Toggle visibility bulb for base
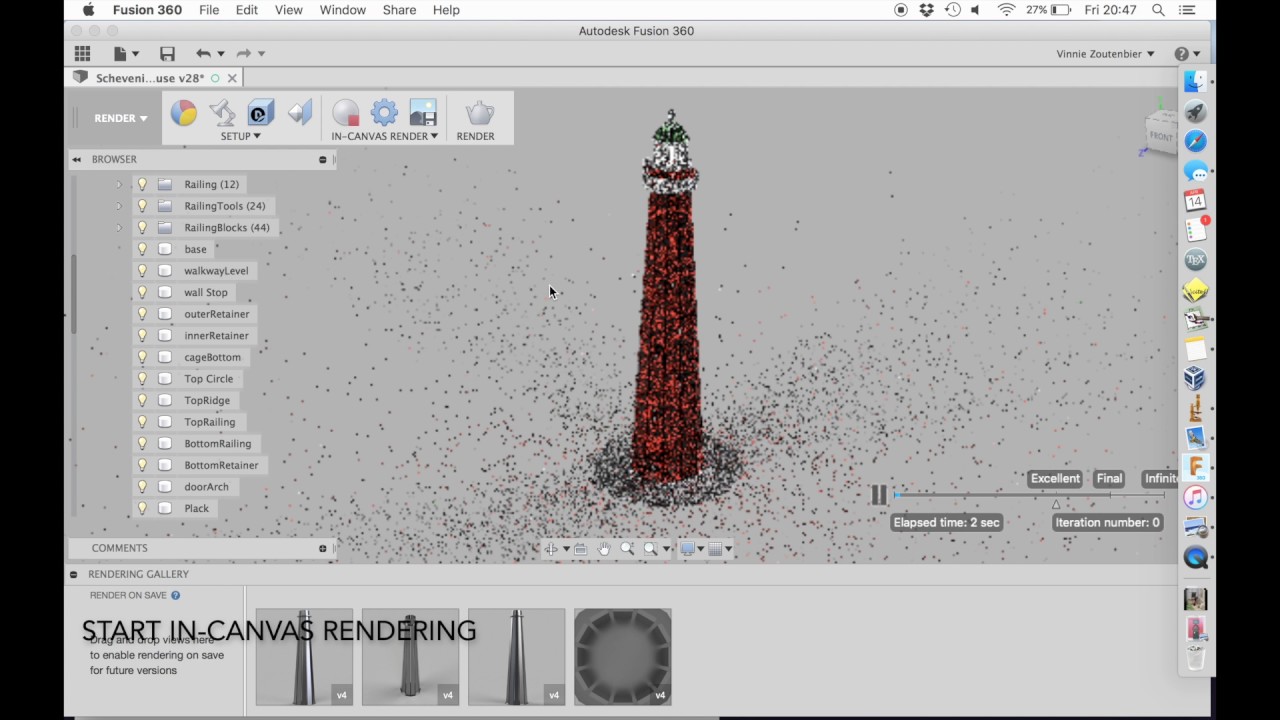This screenshot has height=720, width=1280. coord(142,249)
